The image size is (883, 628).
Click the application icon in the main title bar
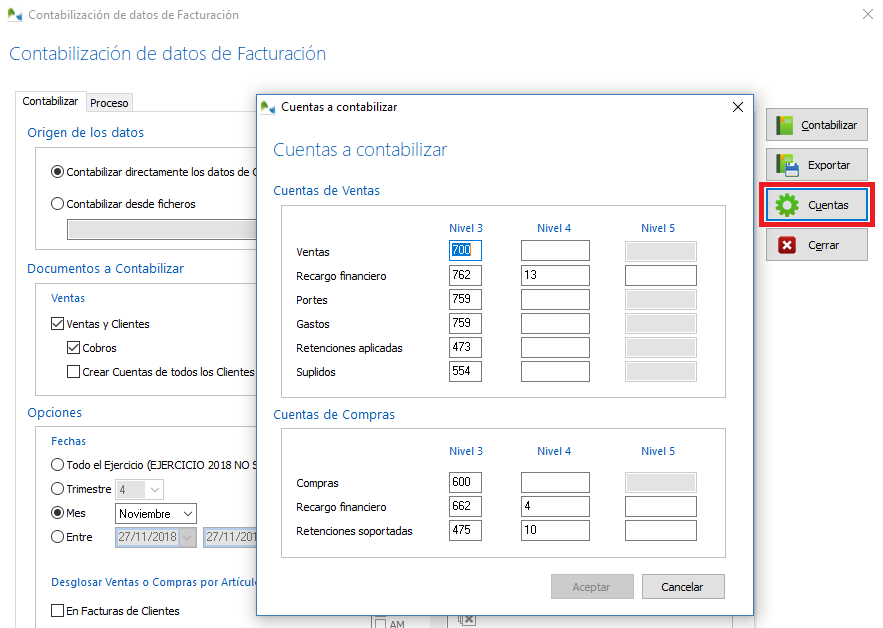[x=14, y=15]
